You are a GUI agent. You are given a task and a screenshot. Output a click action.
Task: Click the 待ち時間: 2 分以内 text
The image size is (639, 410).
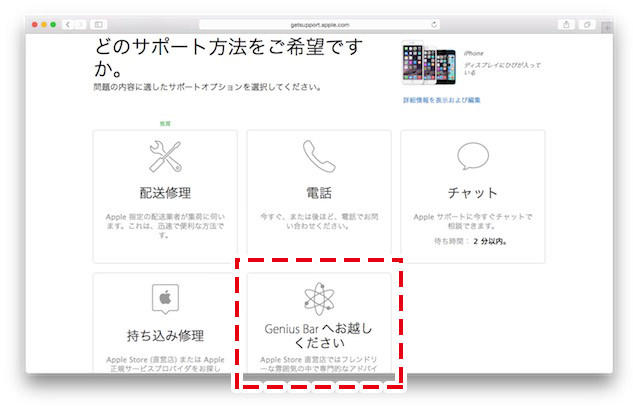[471, 241]
